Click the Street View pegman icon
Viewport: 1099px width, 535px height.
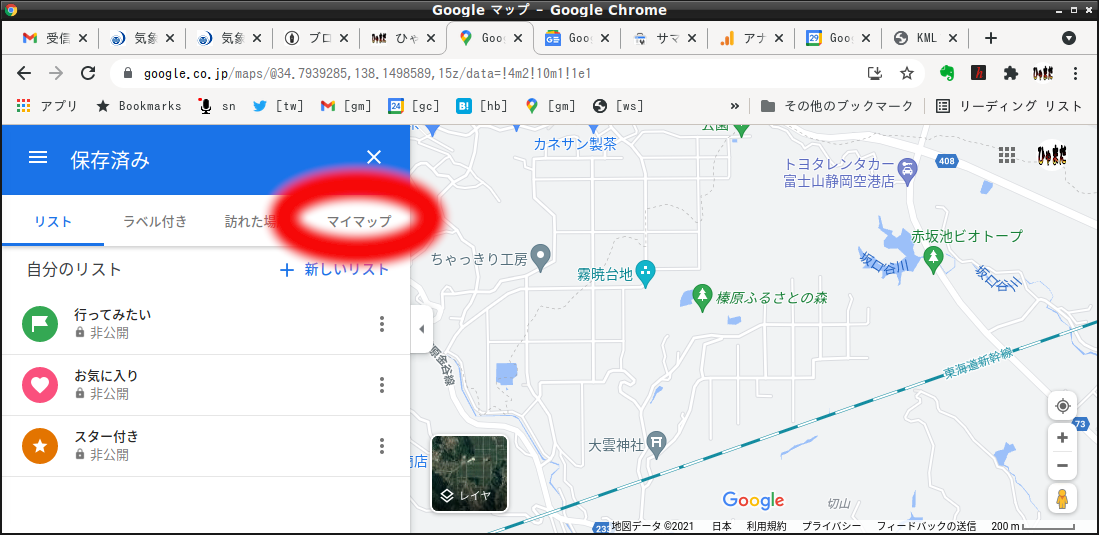(1063, 499)
